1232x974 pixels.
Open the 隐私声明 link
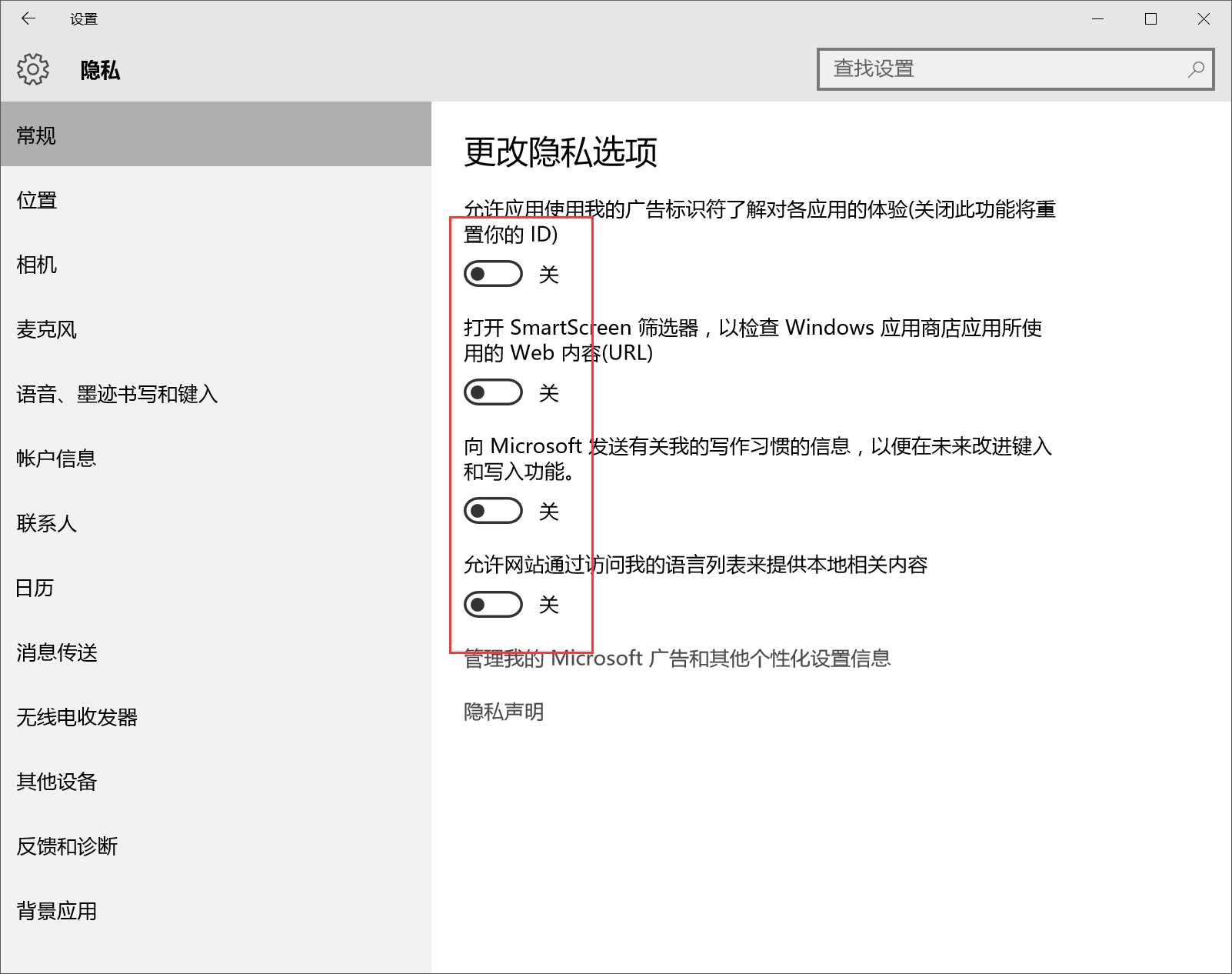tap(504, 712)
